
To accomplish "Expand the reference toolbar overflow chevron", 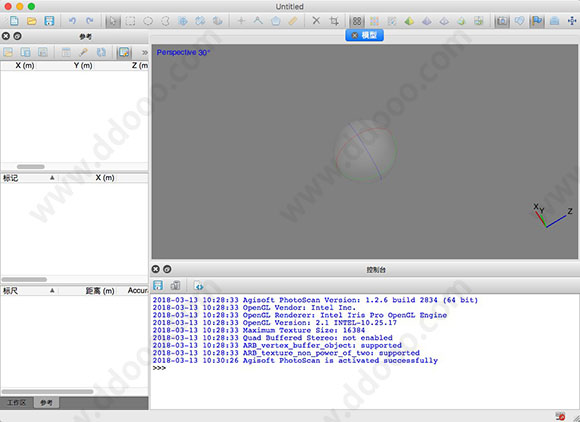I will coord(145,53).
